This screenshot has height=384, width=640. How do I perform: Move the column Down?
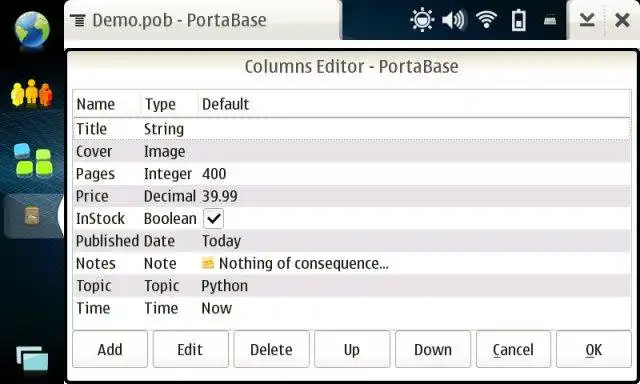click(x=433, y=349)
